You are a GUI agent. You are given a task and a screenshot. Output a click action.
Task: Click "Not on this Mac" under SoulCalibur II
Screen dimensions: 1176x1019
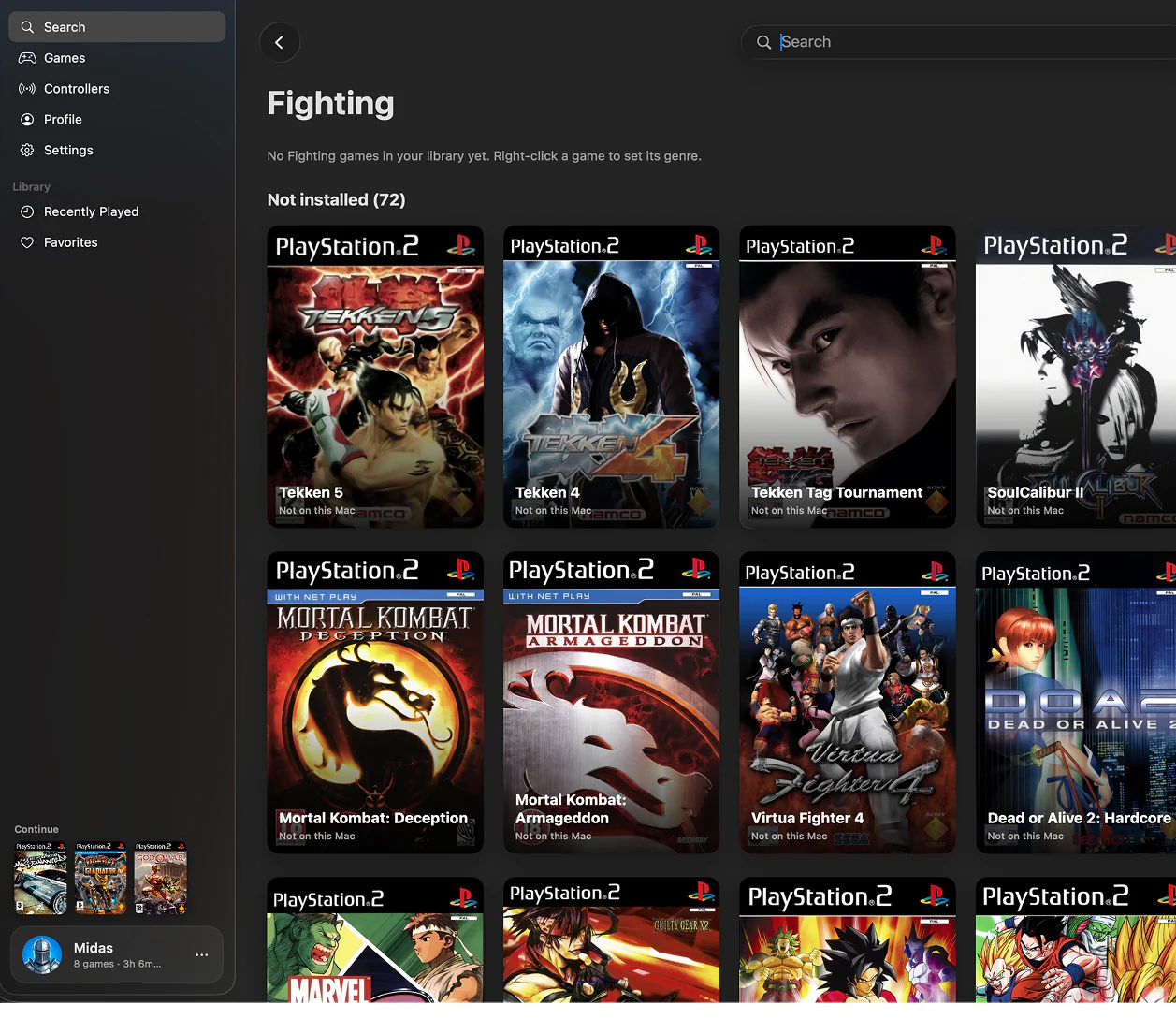[x=1025, y=511]
